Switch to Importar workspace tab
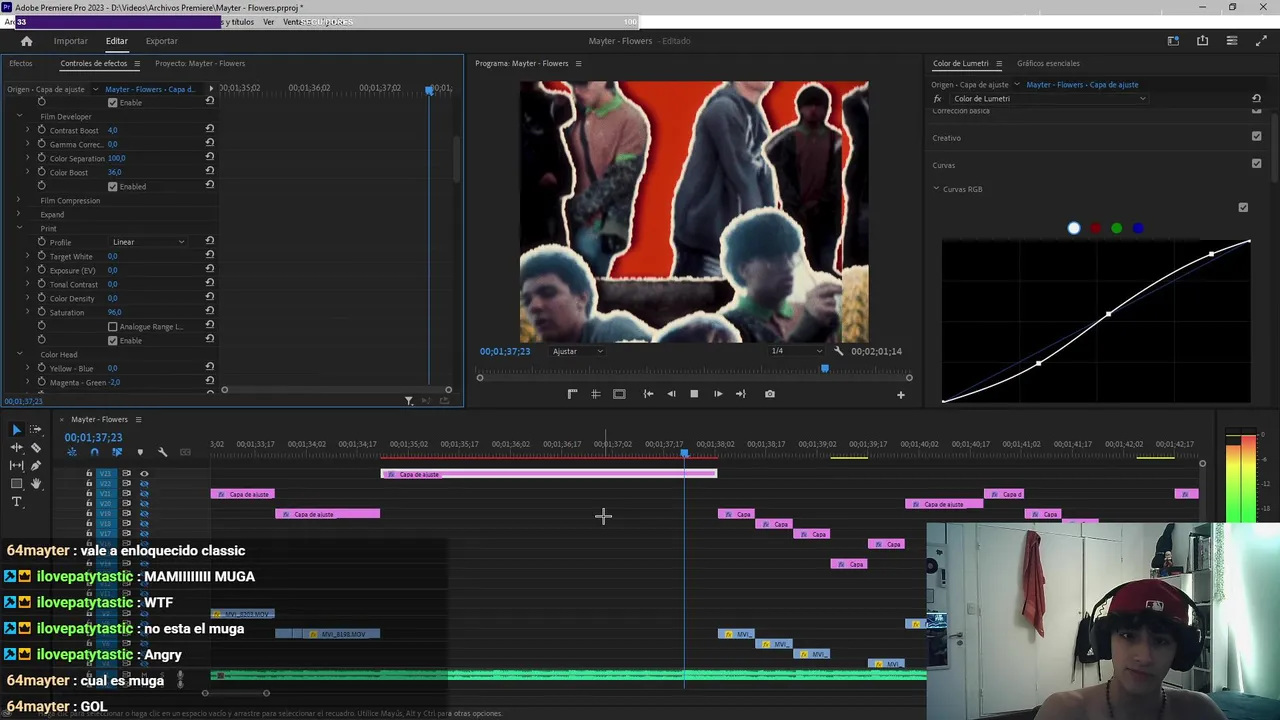Screen dimensions: 1280x720 click(x=70, y=41)
